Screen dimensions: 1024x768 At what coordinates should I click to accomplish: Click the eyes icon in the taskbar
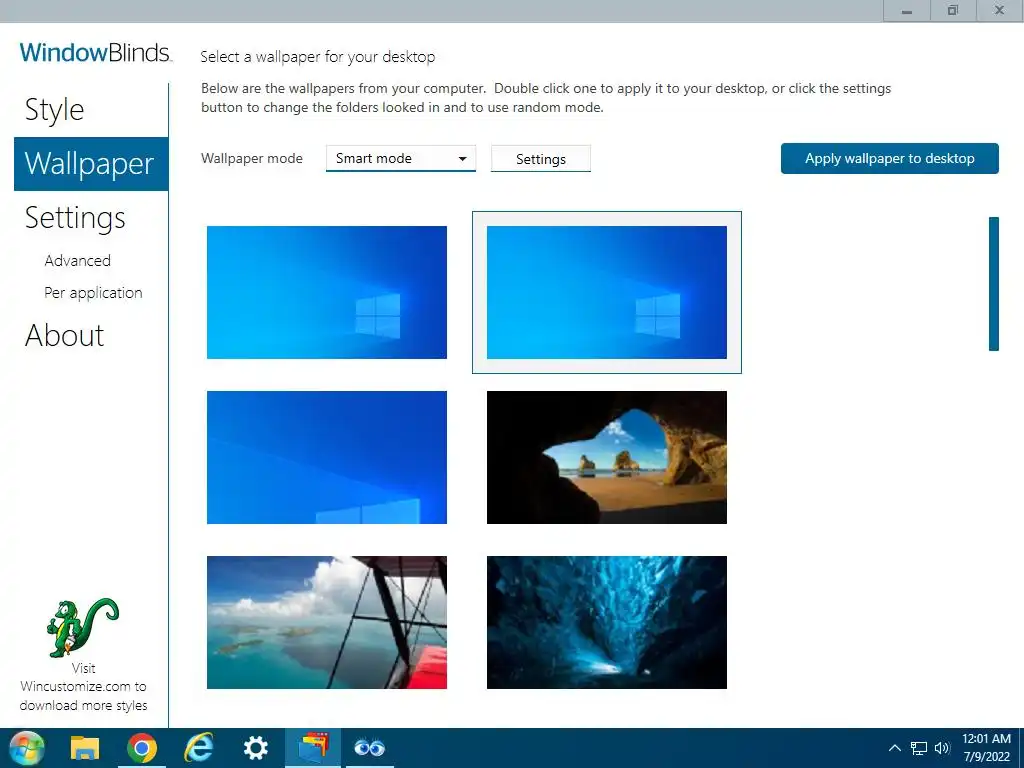(370, 748)
